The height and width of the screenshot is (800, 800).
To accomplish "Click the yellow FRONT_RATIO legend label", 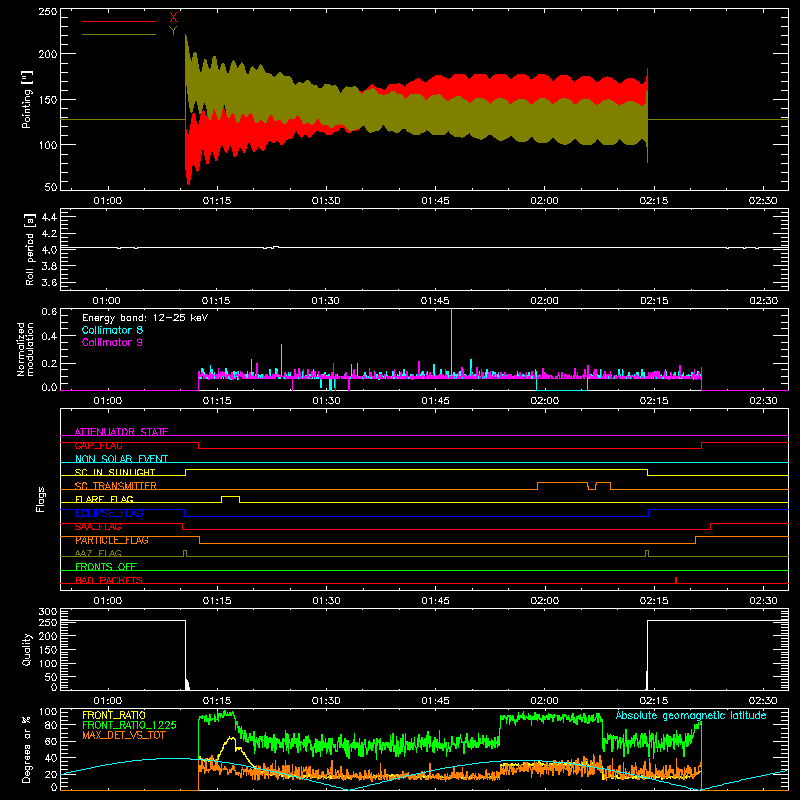I will click(114, 715).
